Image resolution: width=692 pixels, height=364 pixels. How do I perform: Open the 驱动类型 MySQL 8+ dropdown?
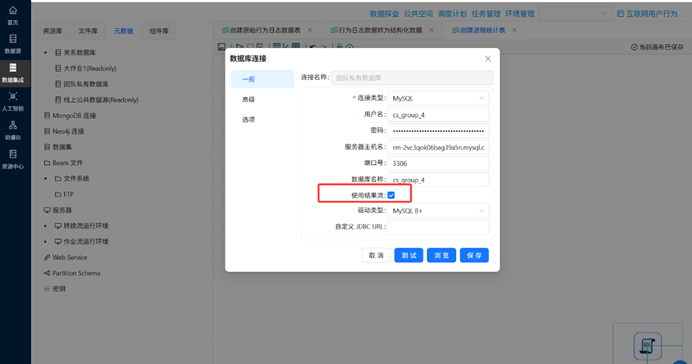pyautogui.click(x=438, y=211)
